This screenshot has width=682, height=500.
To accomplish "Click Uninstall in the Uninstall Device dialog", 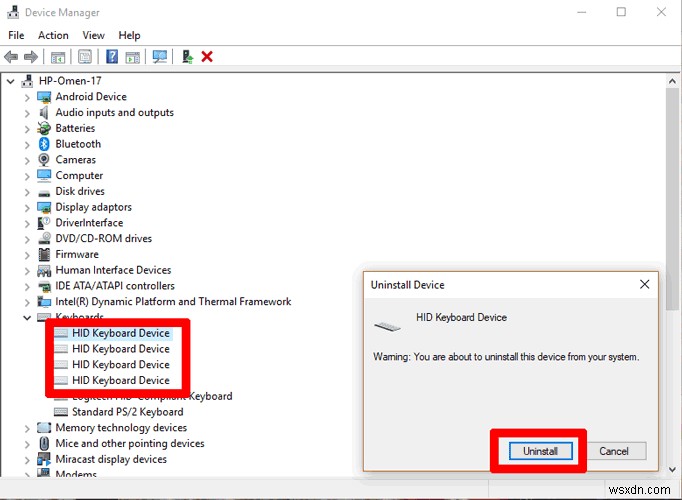I will tap(540, 451).
